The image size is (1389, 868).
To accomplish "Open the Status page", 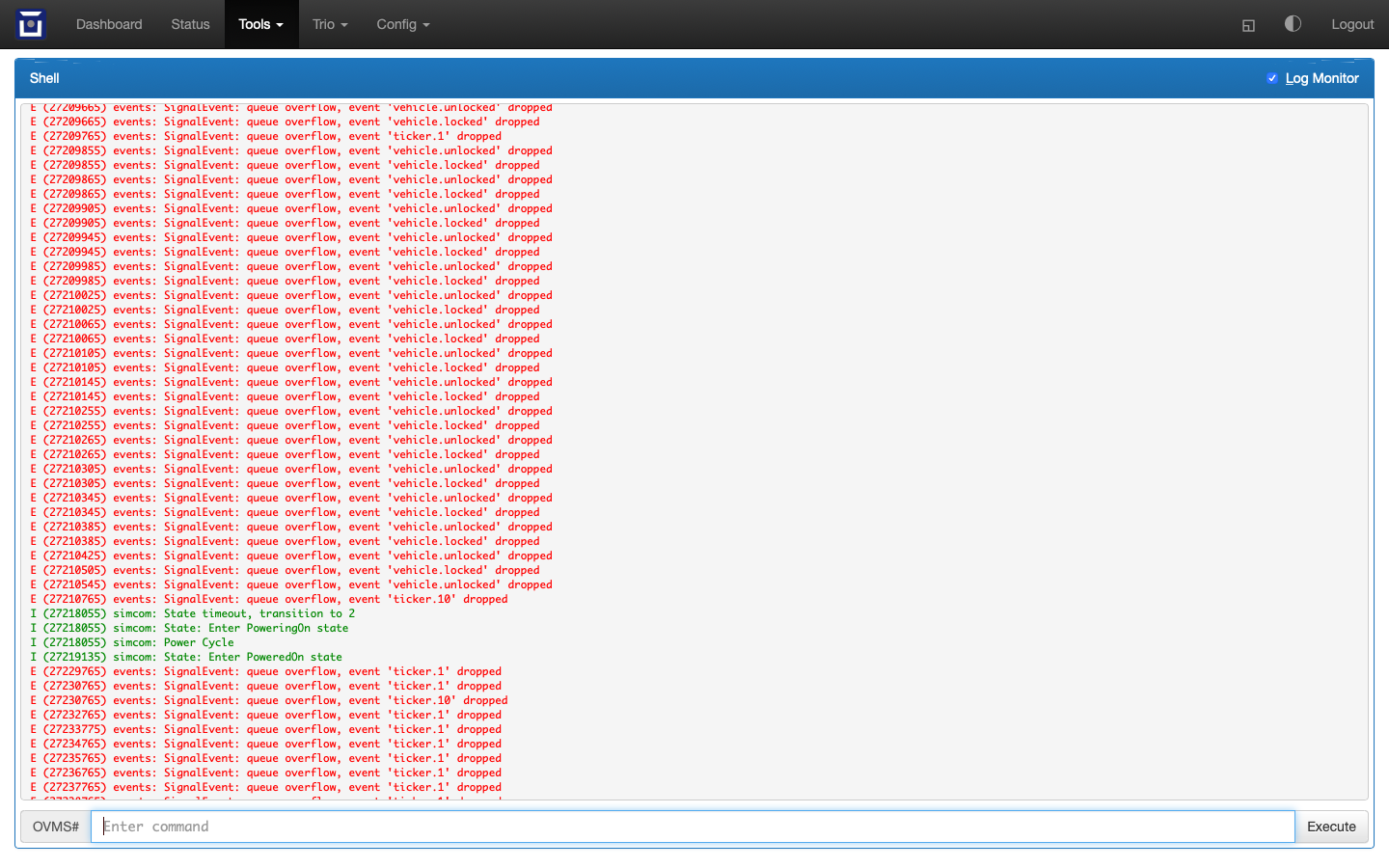I will 190,24.
